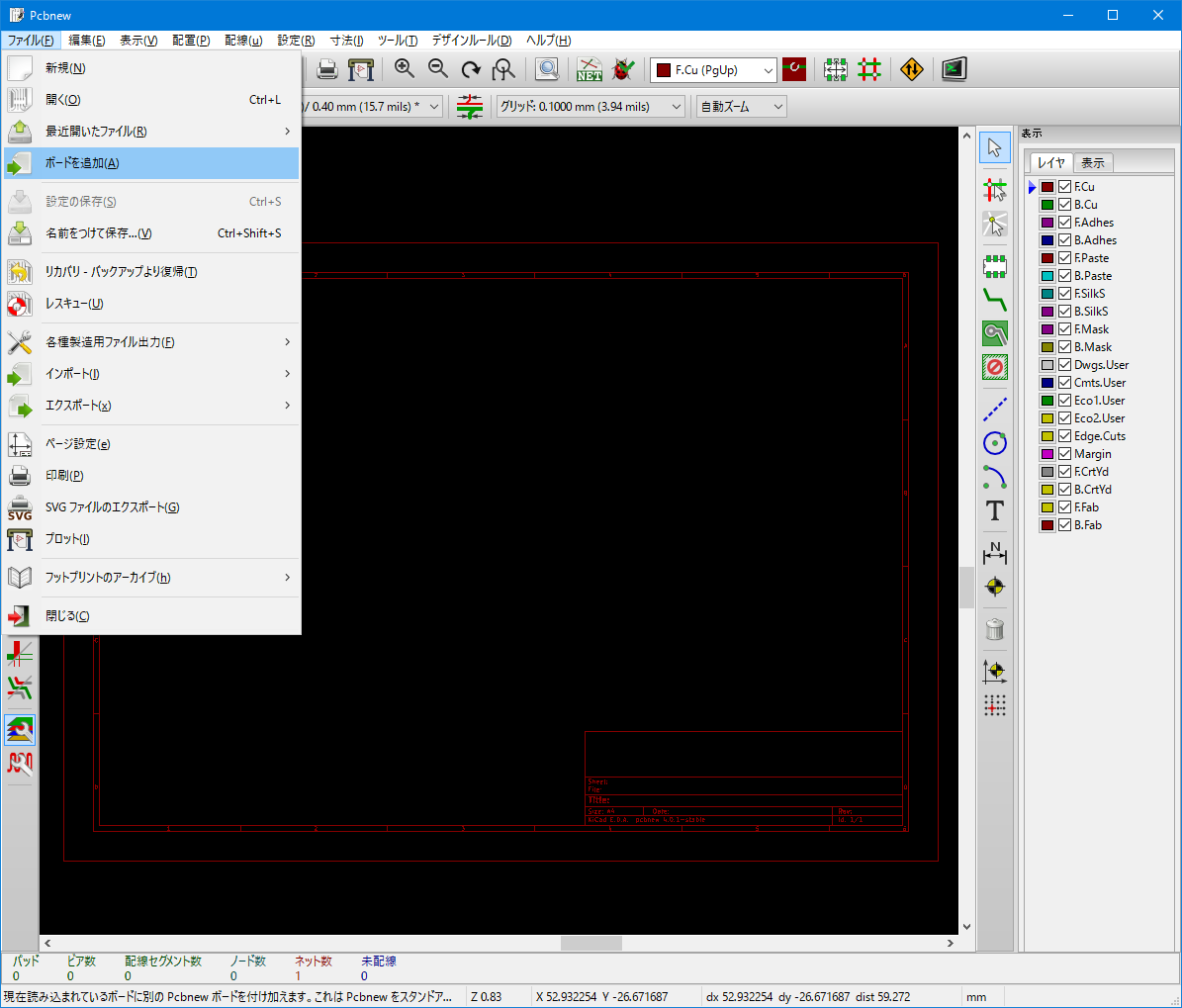The width and height of the screenshot is (1182, 1008).
Task: Select the add dimension tool
Action: (x=995, y=553)
